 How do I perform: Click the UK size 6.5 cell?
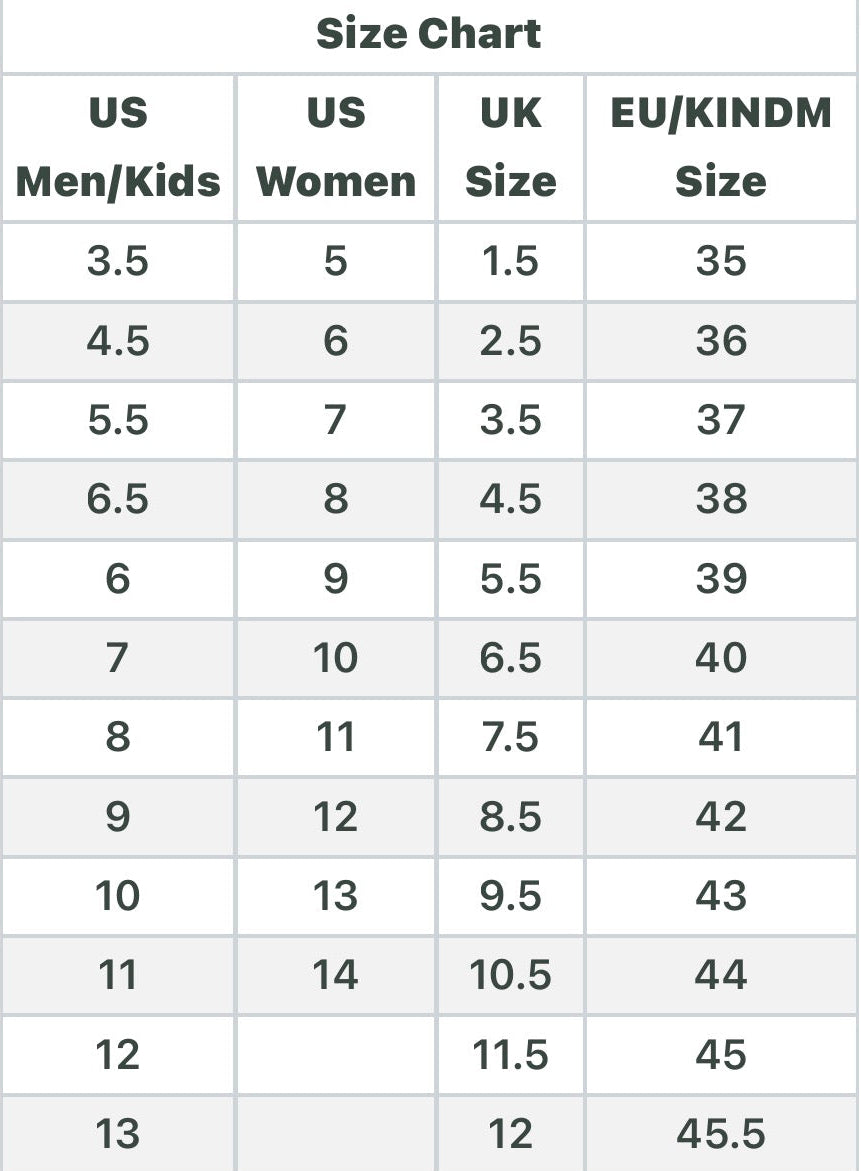[511, 658]
